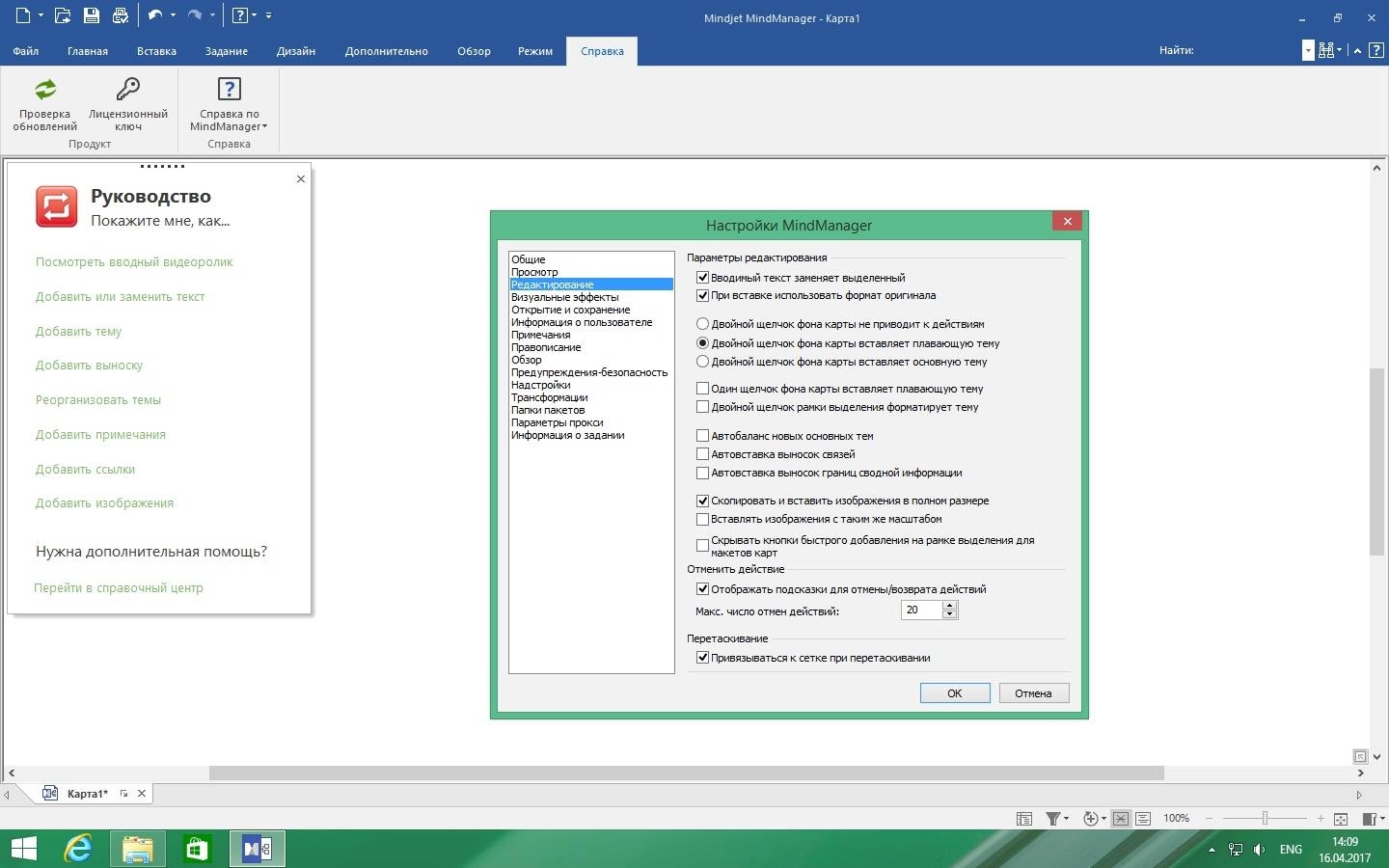Click Отмена button in settings dialog
Image resolution: width=1389 pixels, height=868 pixels.
pos(1033,693)
